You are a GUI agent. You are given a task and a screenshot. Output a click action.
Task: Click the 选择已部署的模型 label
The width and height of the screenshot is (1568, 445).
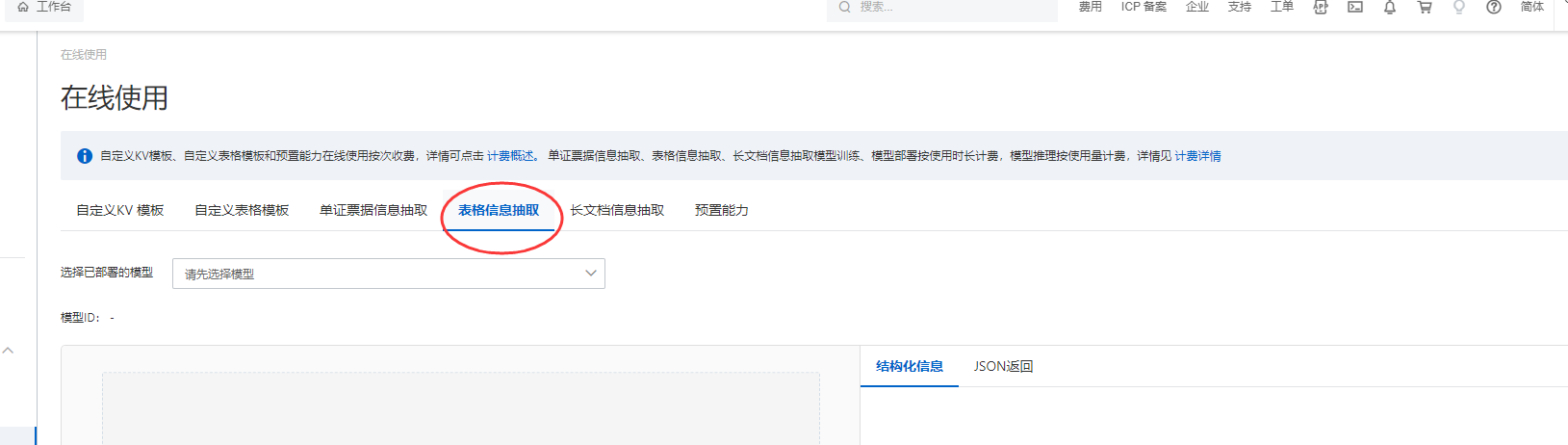click(x=107, y=273)
